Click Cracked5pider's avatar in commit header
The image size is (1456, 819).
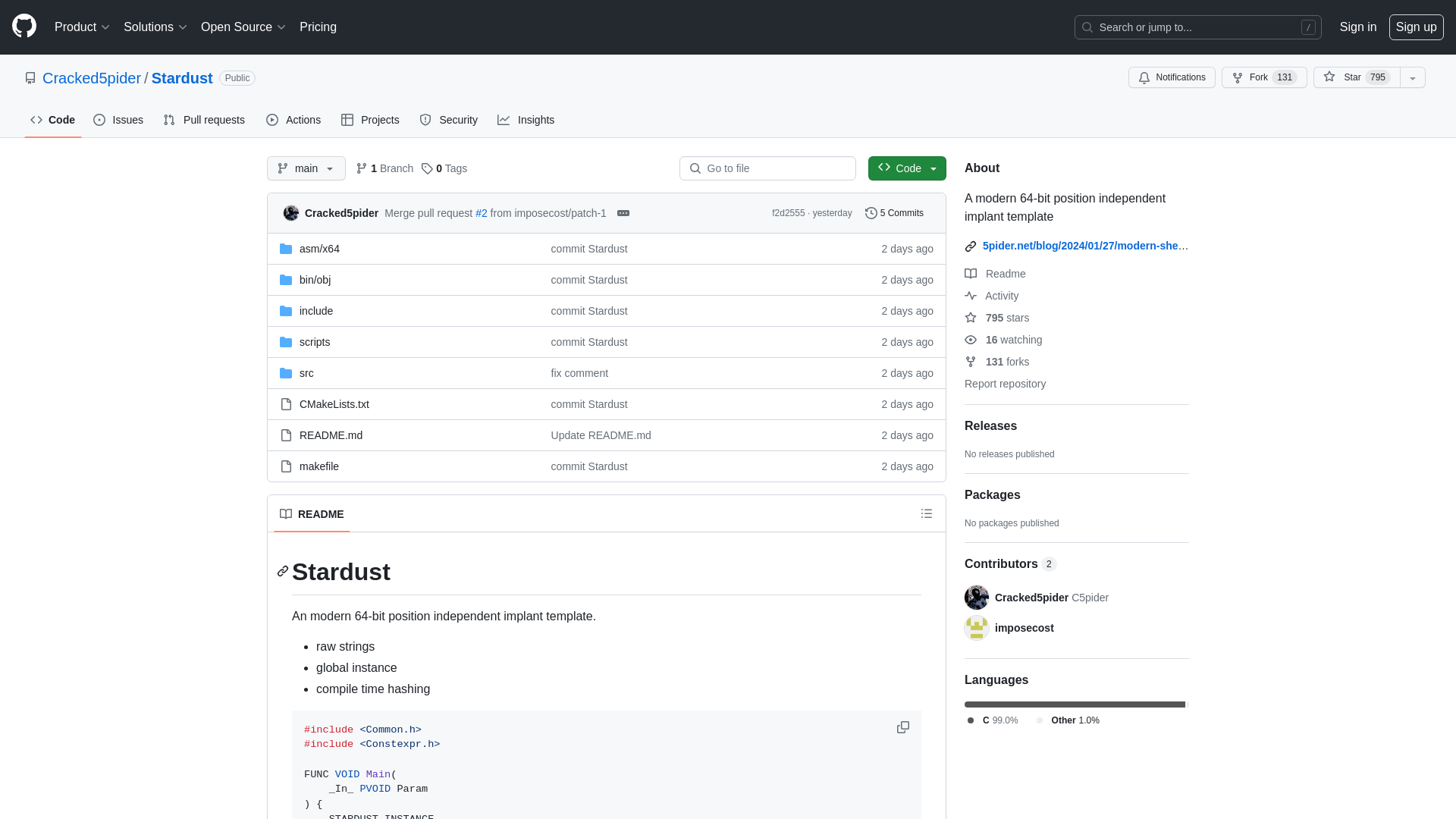[x=291, y=213]
